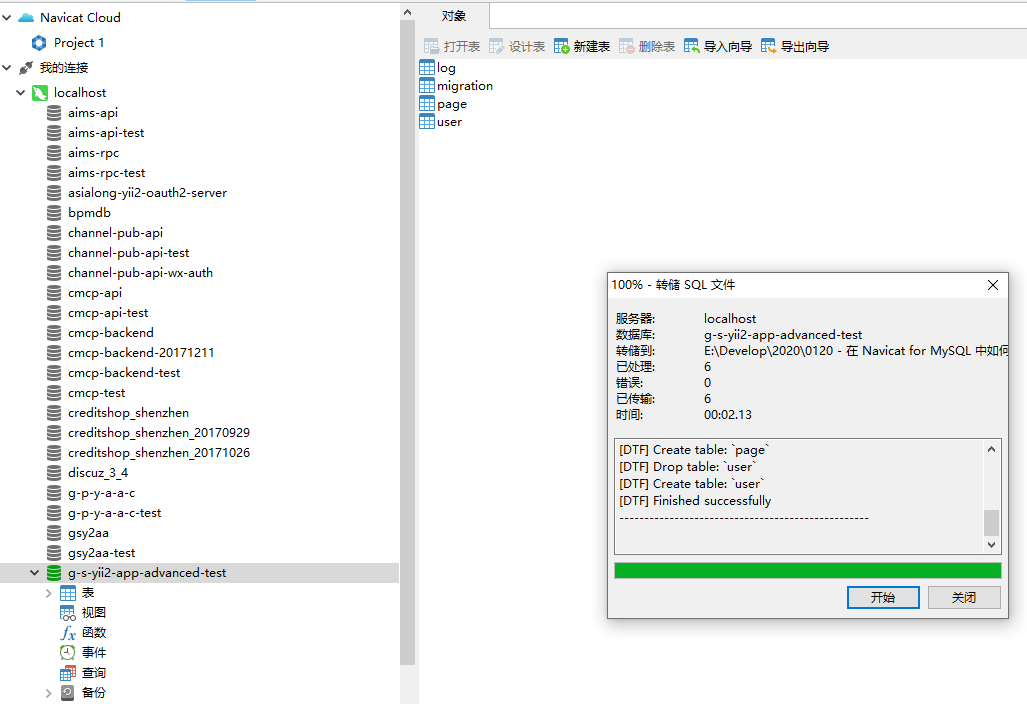1027x704 pixels.
Task: Click the 表 tables node icon
Action: coord(68,593)
